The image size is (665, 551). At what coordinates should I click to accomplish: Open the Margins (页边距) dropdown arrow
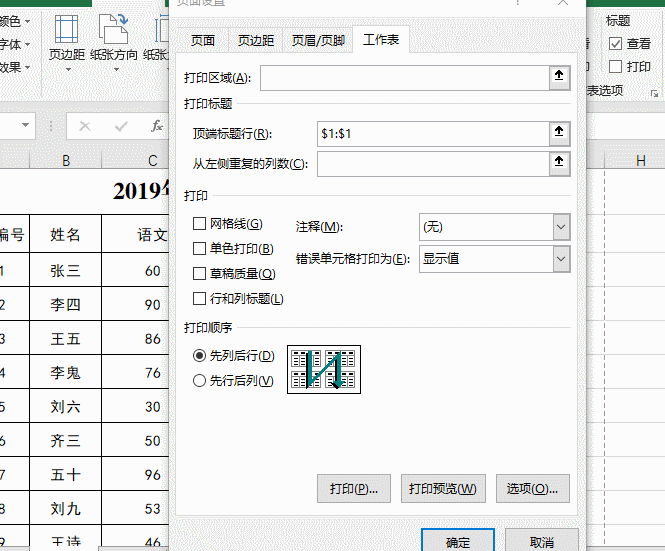coord(68,69)
